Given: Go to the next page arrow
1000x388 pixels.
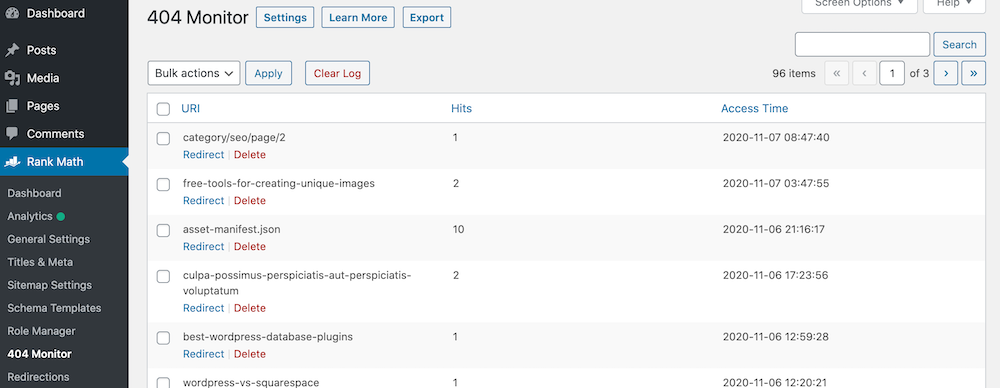Looking at the screenshot, I should pos(946,73).
